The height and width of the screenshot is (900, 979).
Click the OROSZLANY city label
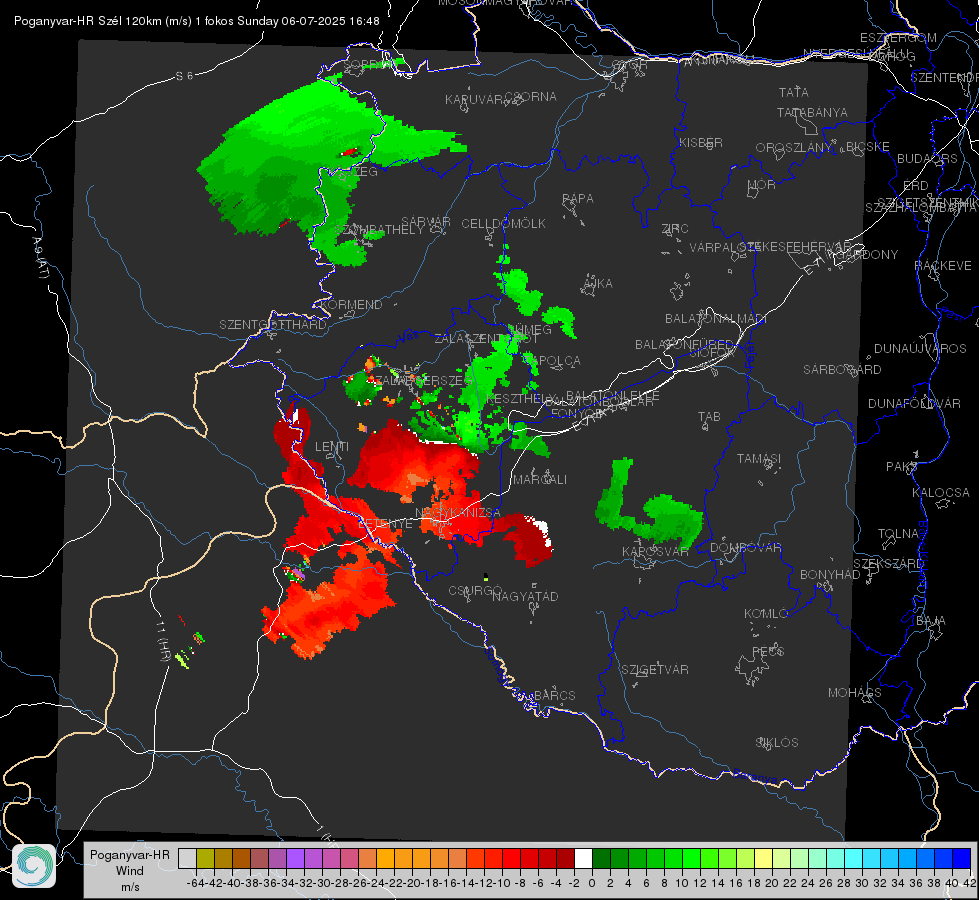[x=794, y=147]
